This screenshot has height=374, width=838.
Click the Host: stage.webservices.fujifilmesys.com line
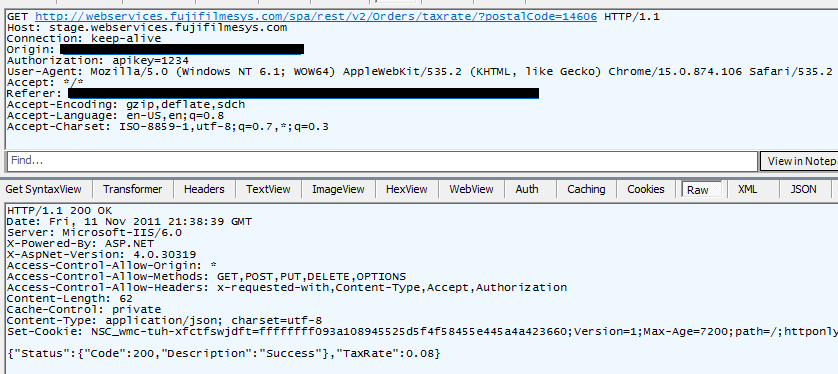point(147,28)
